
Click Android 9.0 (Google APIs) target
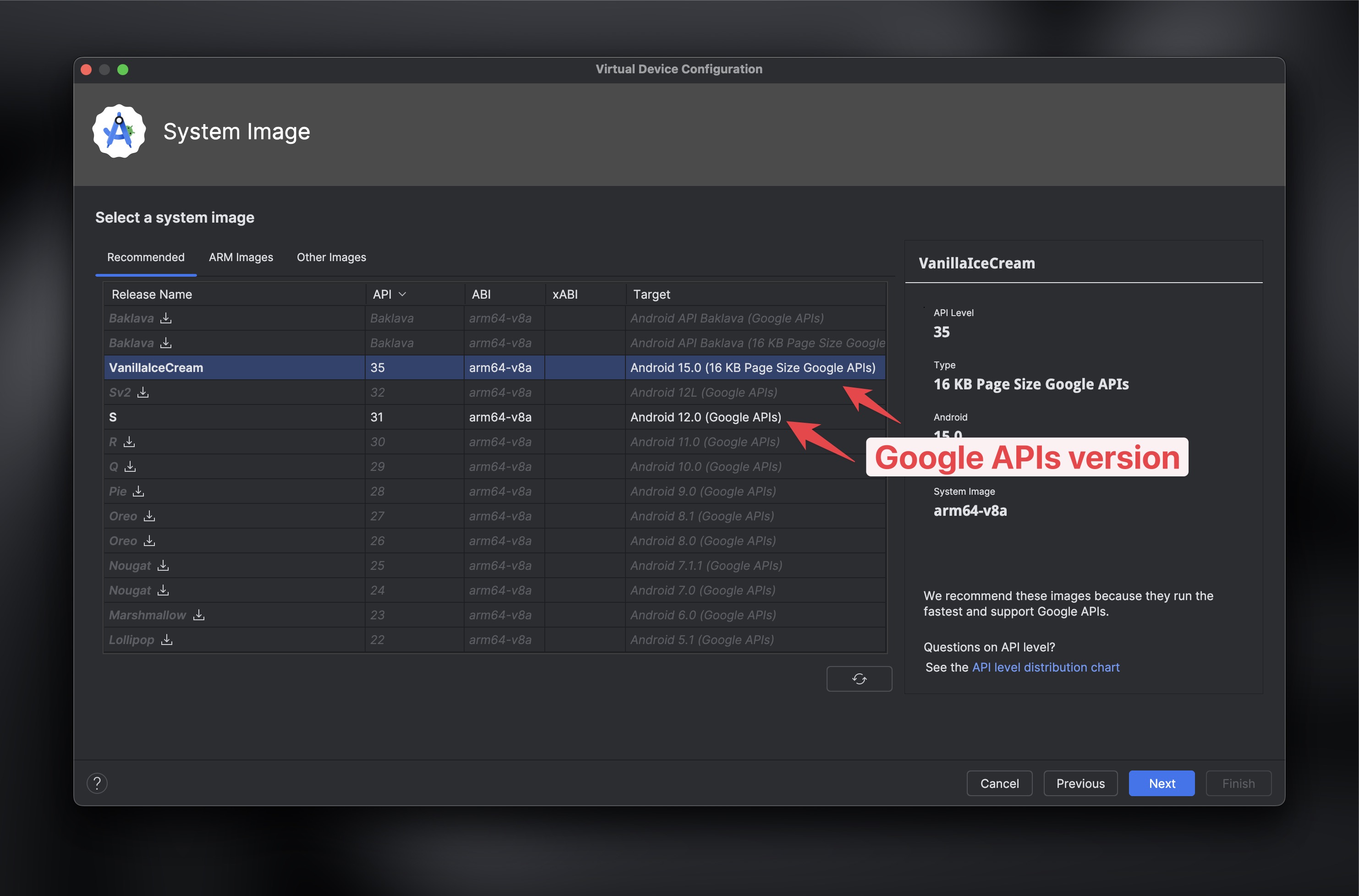coord(703,491)
